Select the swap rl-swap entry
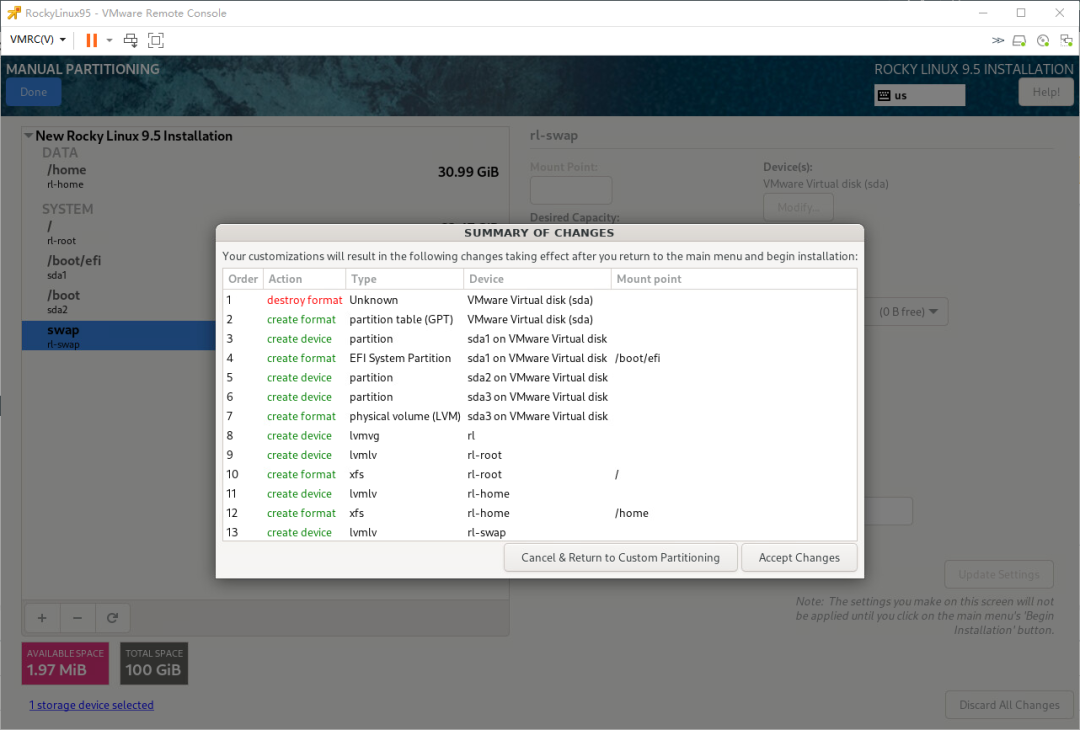This screenshot has height=730, width=1080. 118,335
